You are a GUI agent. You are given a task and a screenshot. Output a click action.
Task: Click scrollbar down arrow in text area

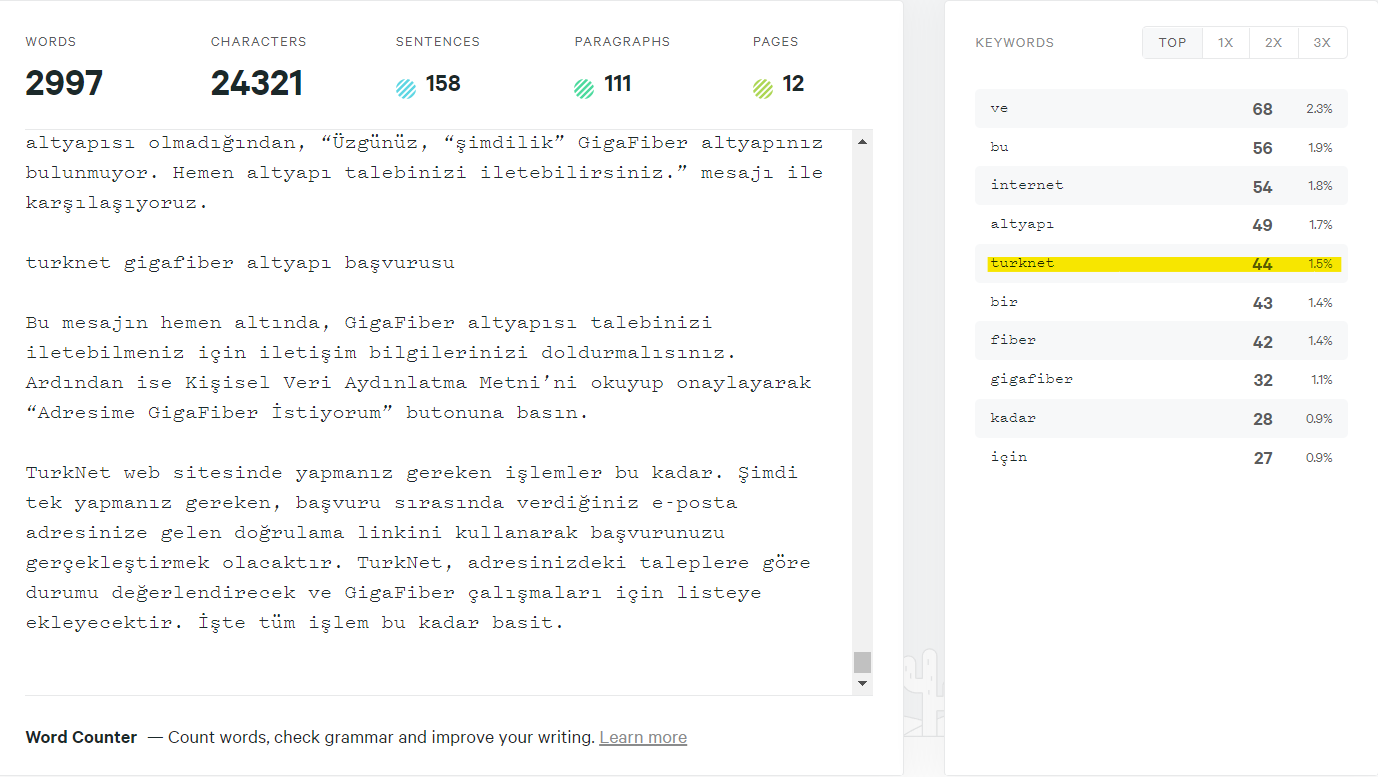point(862,683)
